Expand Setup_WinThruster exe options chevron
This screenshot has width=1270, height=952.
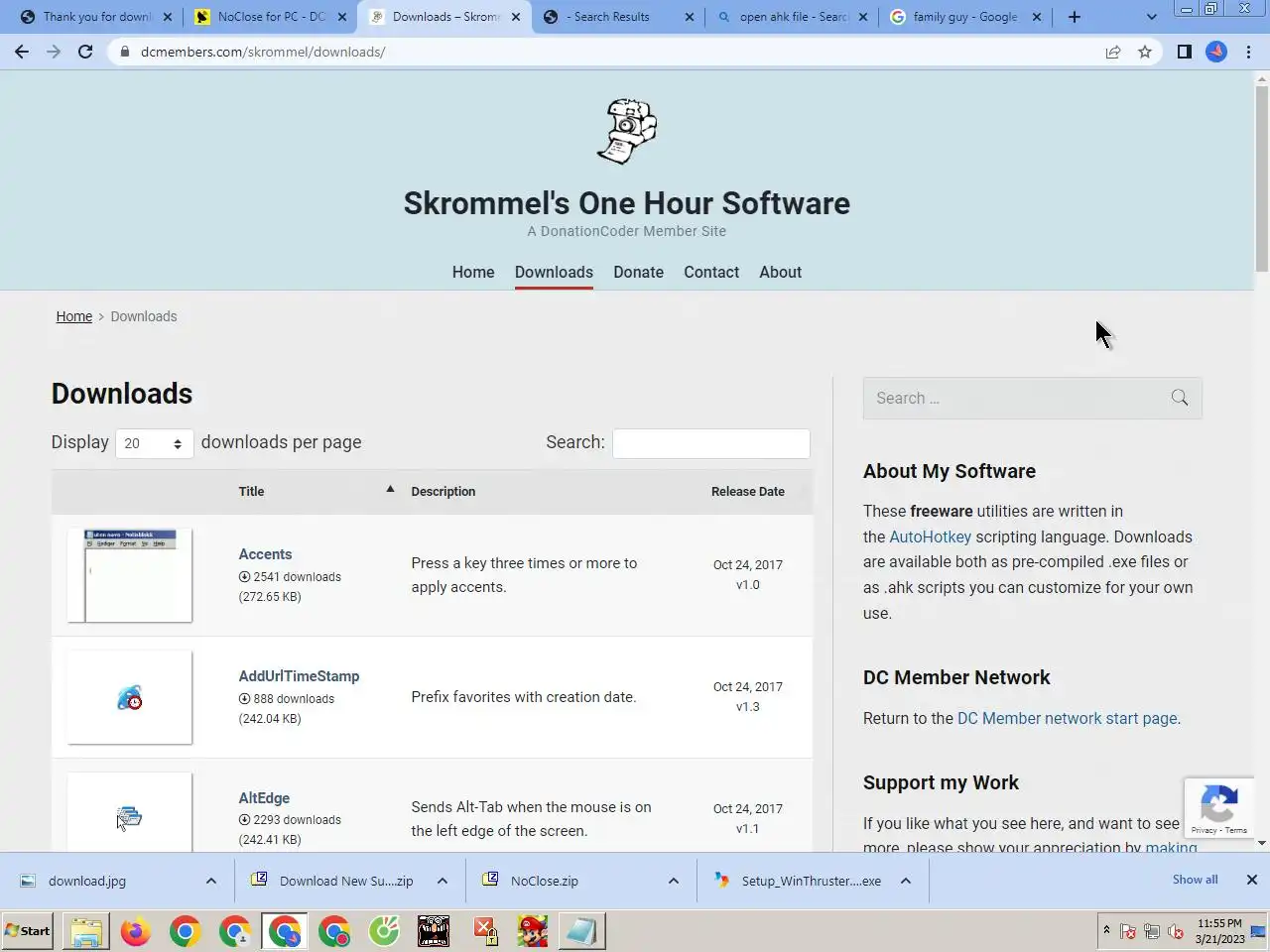point(906,881)
